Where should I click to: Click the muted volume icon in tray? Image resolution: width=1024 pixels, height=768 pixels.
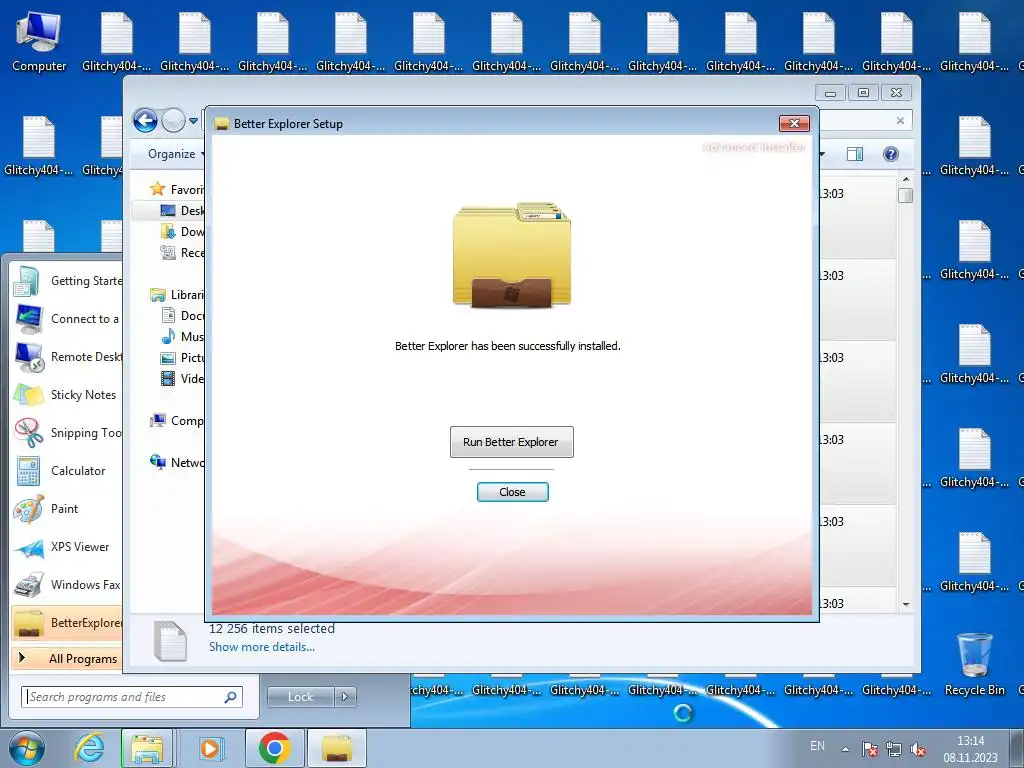918,749
